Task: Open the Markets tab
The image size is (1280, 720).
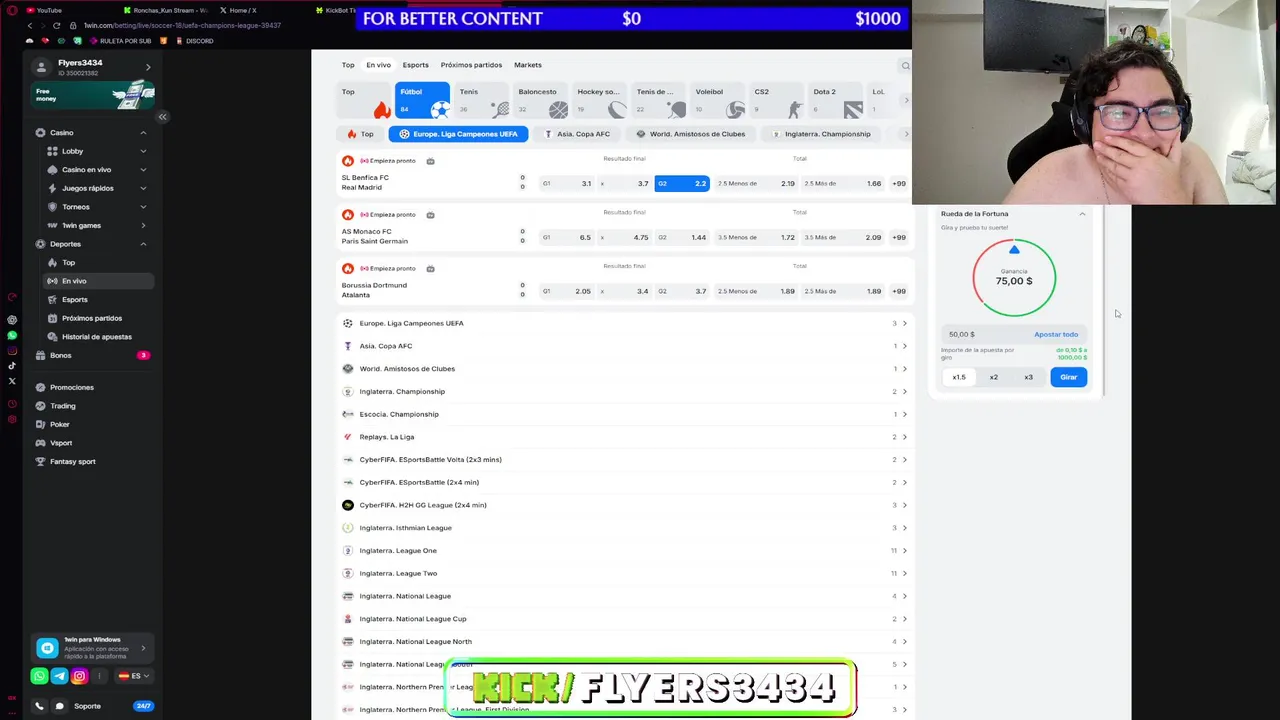Action: point(528,65)
